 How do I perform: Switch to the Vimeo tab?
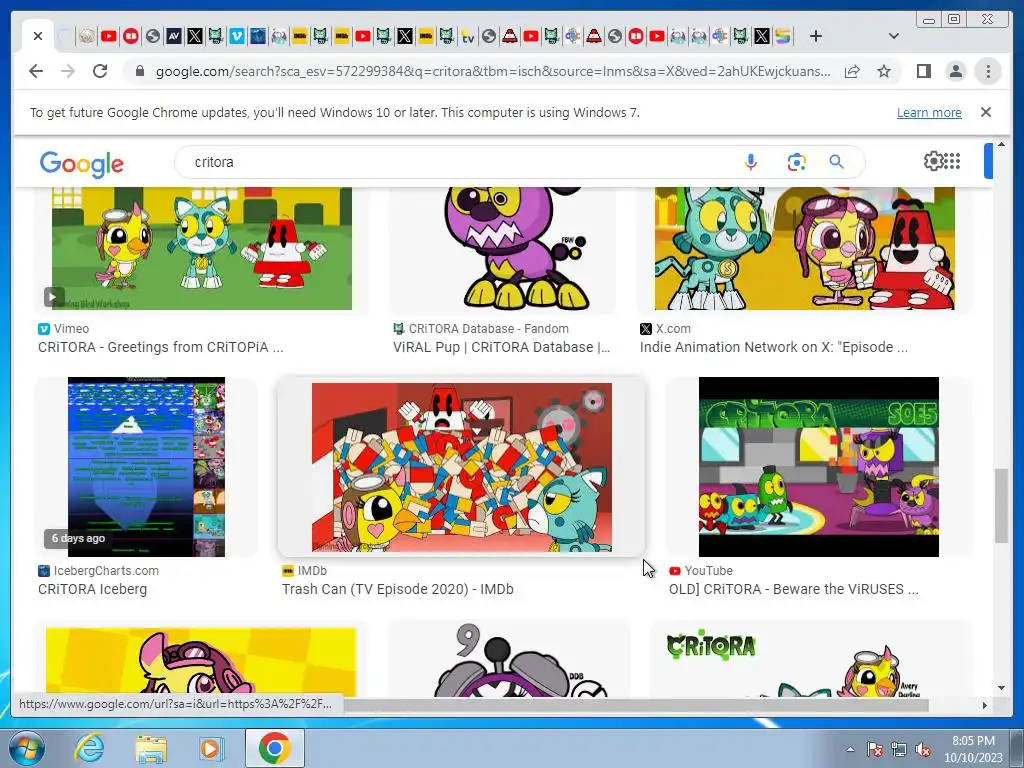236,36
